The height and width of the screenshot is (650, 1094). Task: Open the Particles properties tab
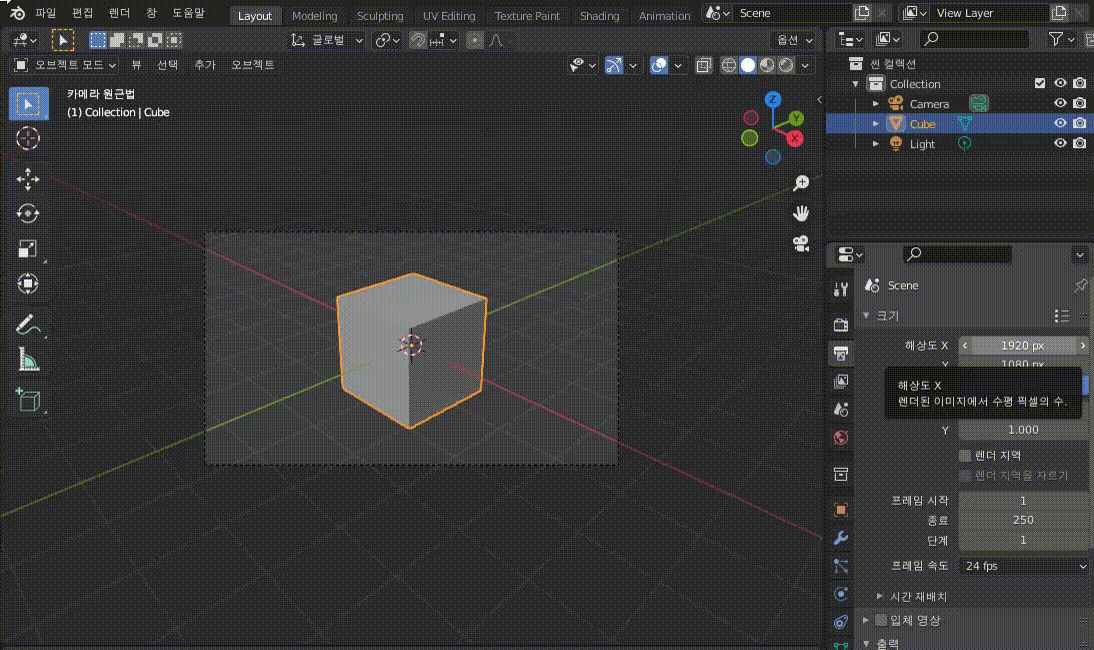[x=841, y=566]
